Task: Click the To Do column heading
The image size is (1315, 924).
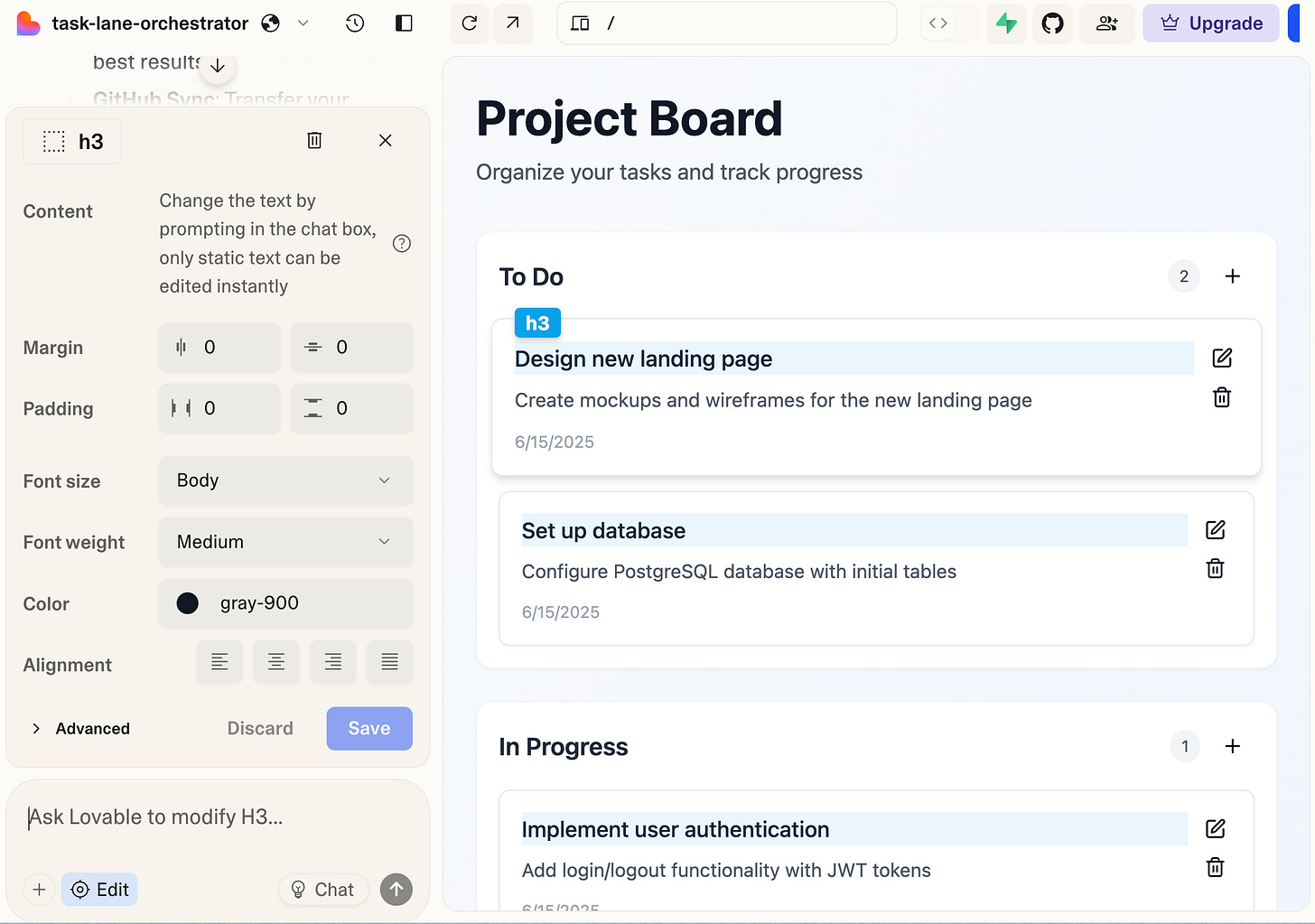Action: [531, 277]
